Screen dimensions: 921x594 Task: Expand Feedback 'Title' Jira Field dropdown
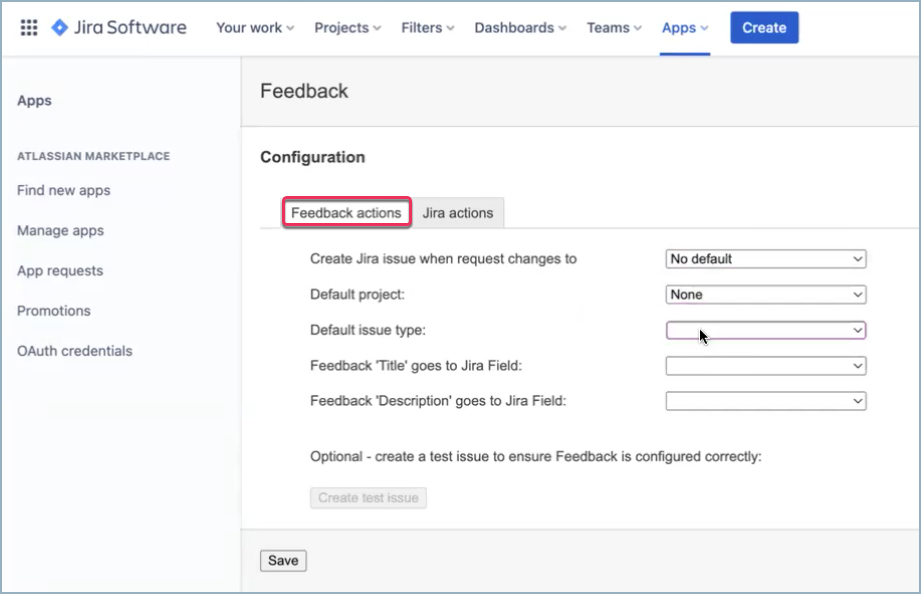[766, 366]
